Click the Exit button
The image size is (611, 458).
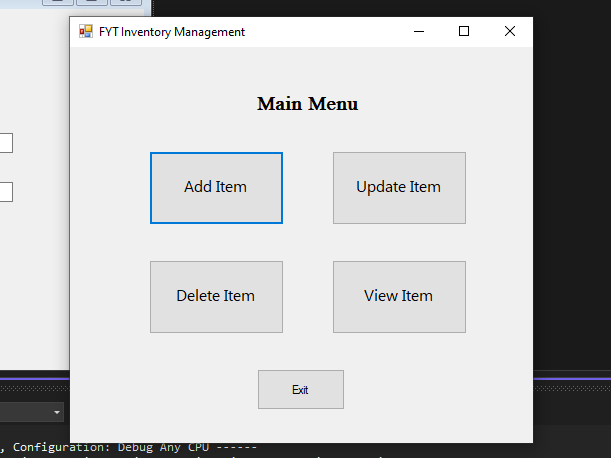click(x=301, y=389)
